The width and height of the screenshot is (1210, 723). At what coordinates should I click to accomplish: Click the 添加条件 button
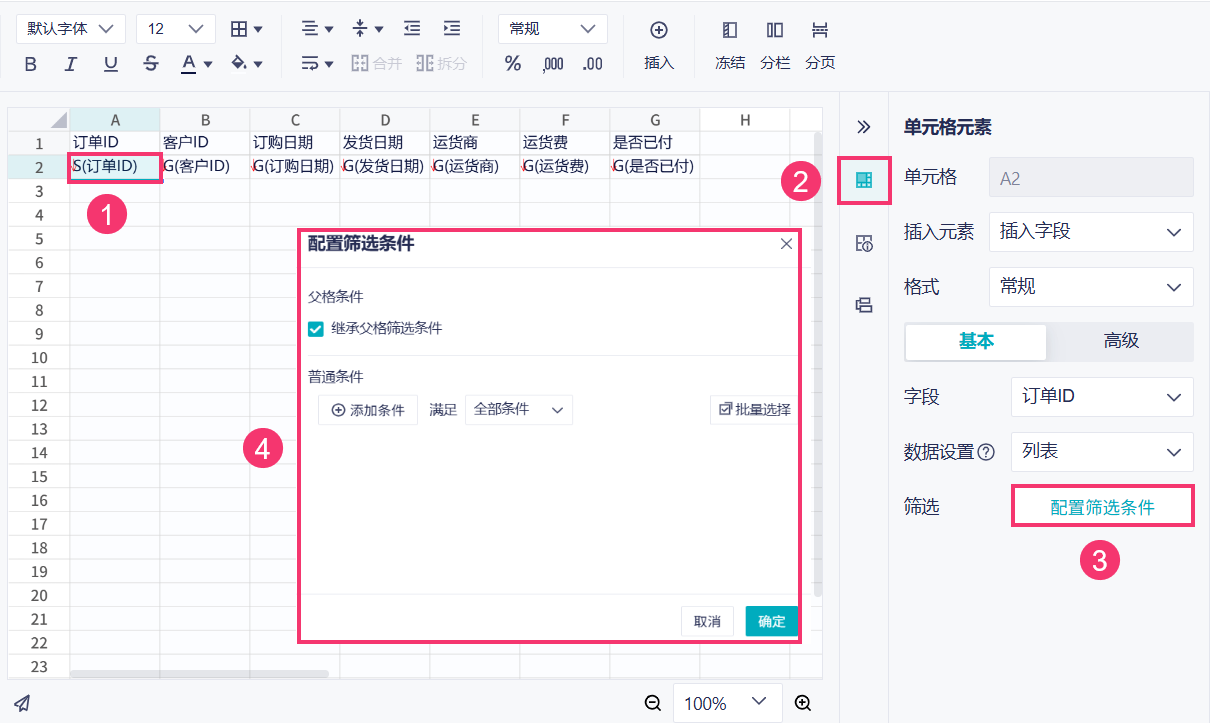pyautogui.click(x=368, y=410)
